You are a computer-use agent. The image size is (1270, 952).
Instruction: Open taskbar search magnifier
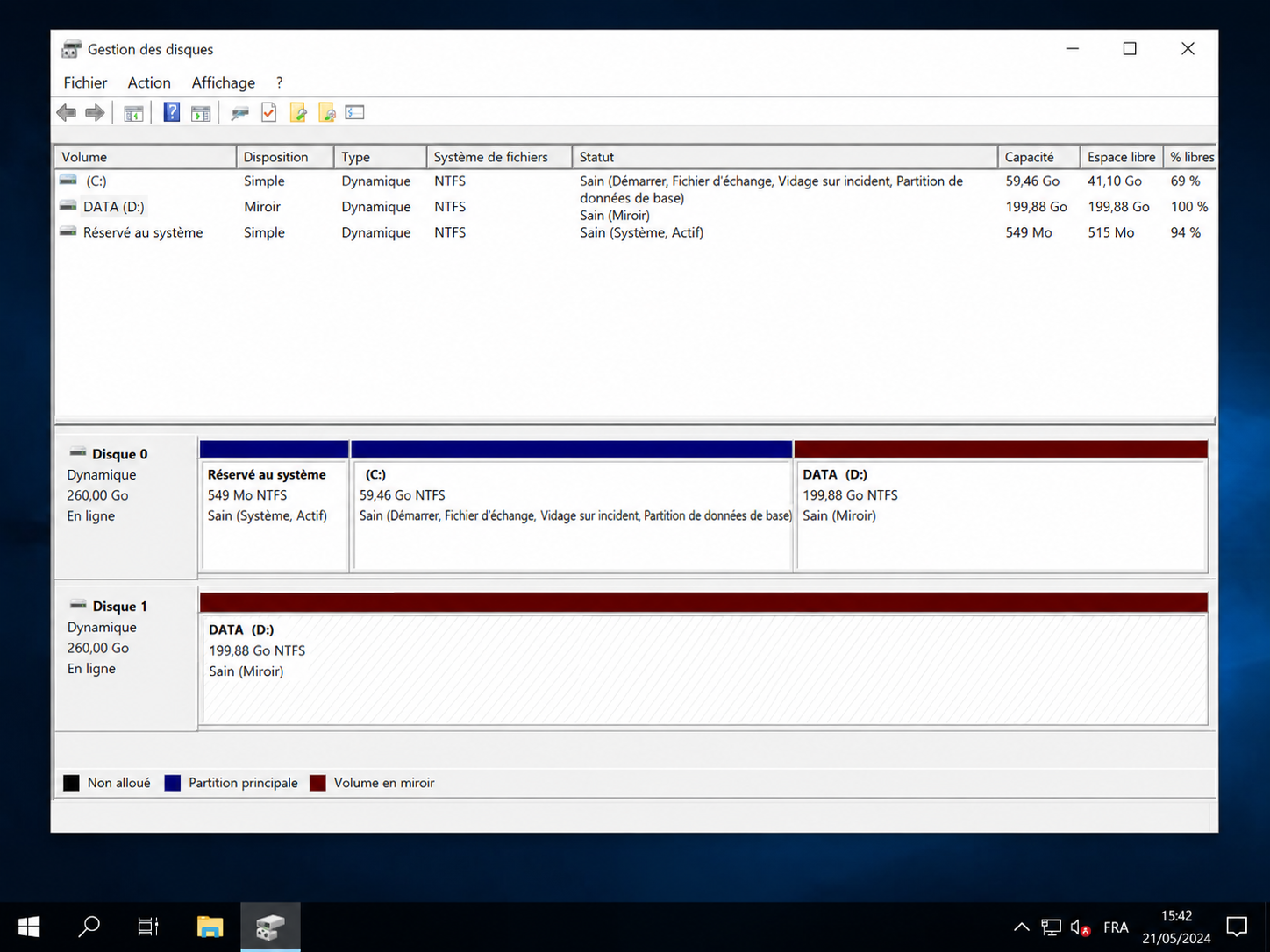[89, 927]
